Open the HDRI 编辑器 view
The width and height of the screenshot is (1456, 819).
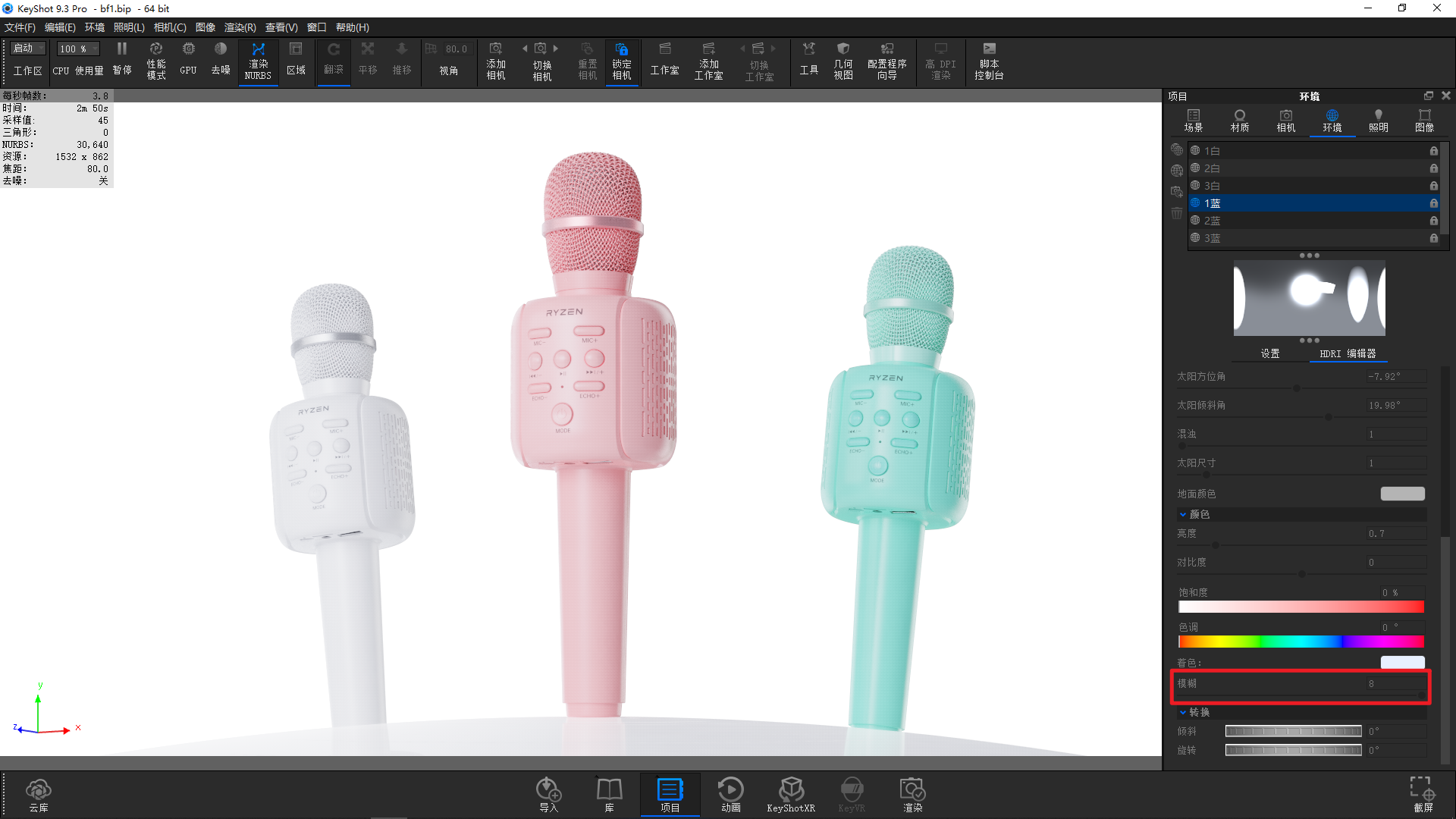pos(1348,353)
